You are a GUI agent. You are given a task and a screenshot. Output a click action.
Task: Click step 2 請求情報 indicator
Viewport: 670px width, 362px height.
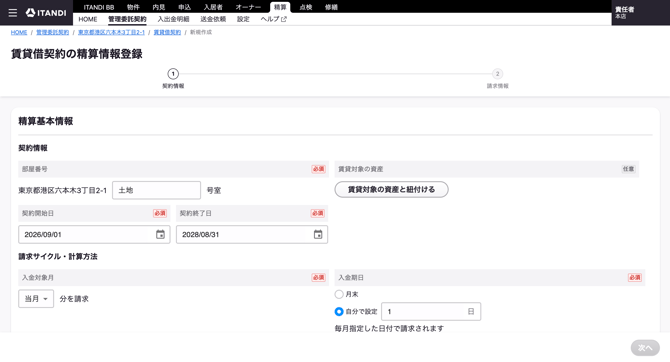coord(497,78)
